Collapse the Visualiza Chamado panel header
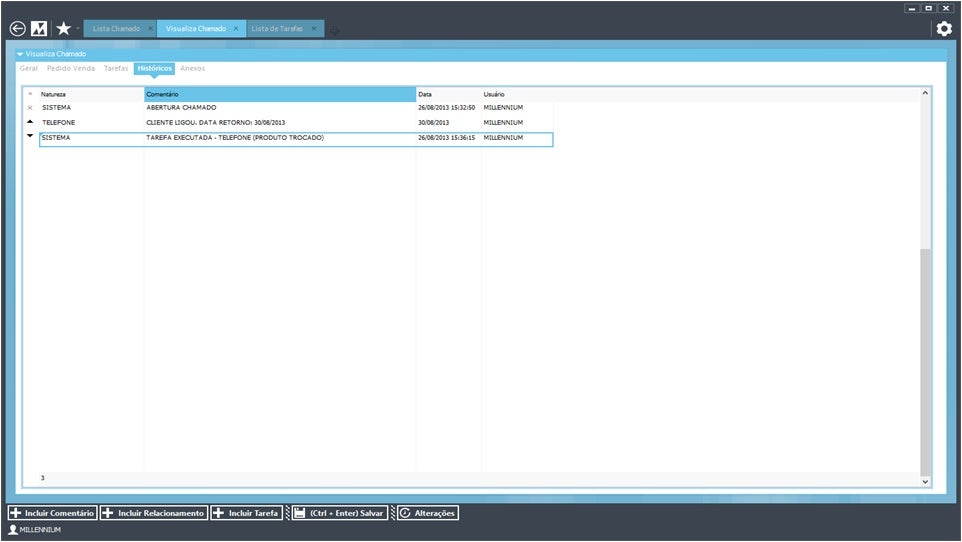Image resolution: width=962 pixels, height=542 pixels. point(20,54)
